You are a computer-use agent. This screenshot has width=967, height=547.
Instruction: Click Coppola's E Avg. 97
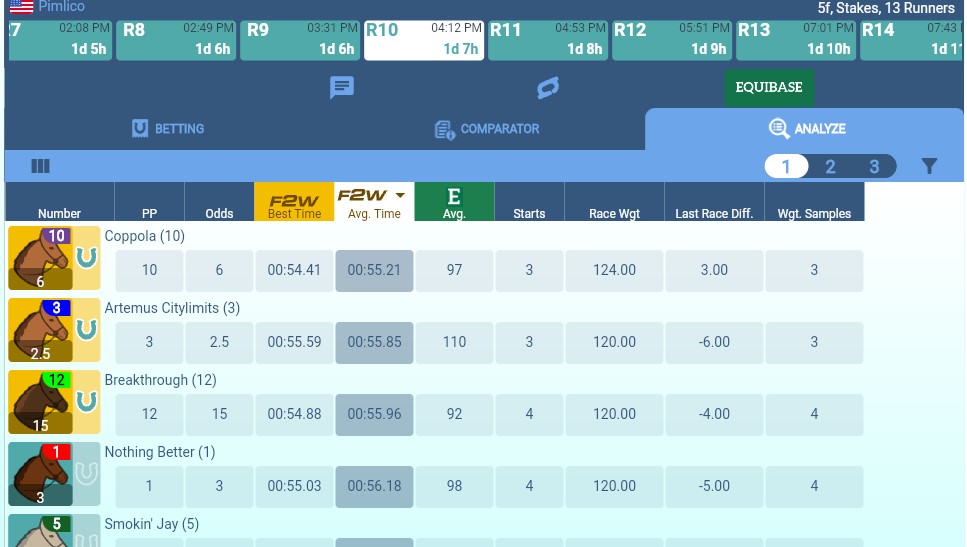tap(455, 270)
